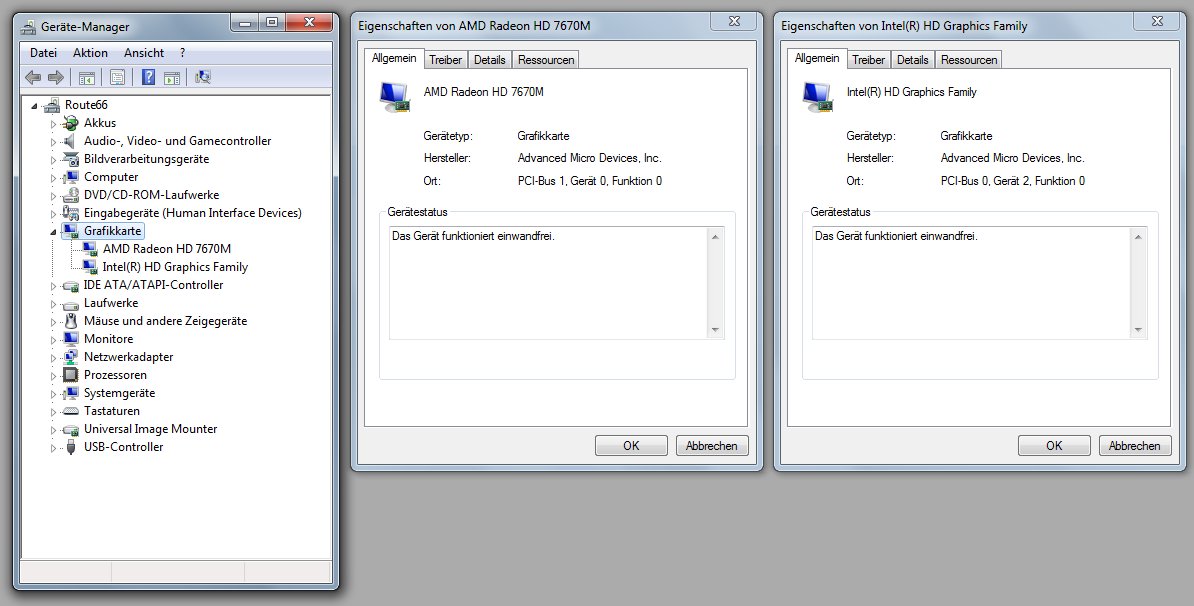Expand the Netzwerkadapter node
The height and width of the screenshot is (606, 1194).
tap(53, 358)
